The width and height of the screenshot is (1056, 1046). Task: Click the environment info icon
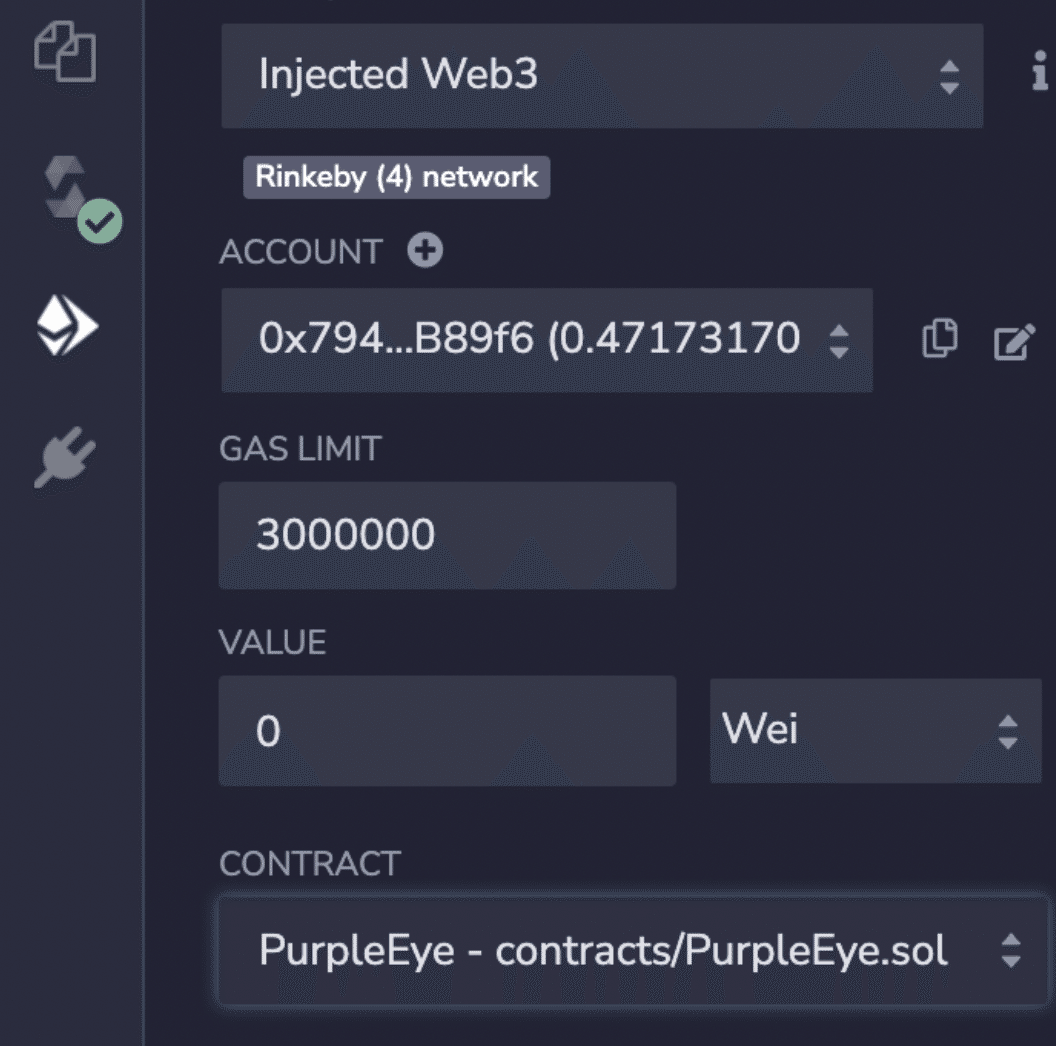click(1039, 75)
